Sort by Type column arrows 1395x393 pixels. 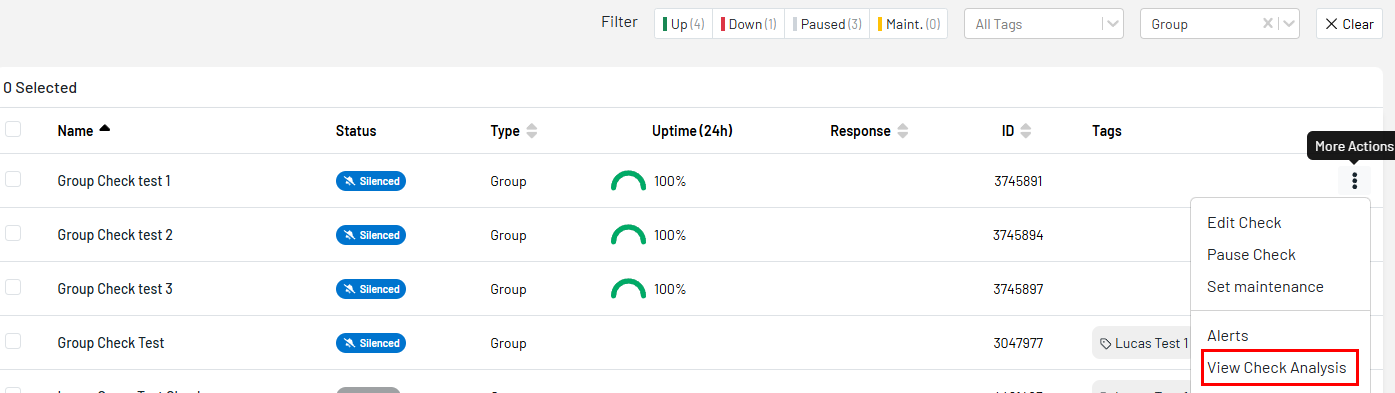531,131
